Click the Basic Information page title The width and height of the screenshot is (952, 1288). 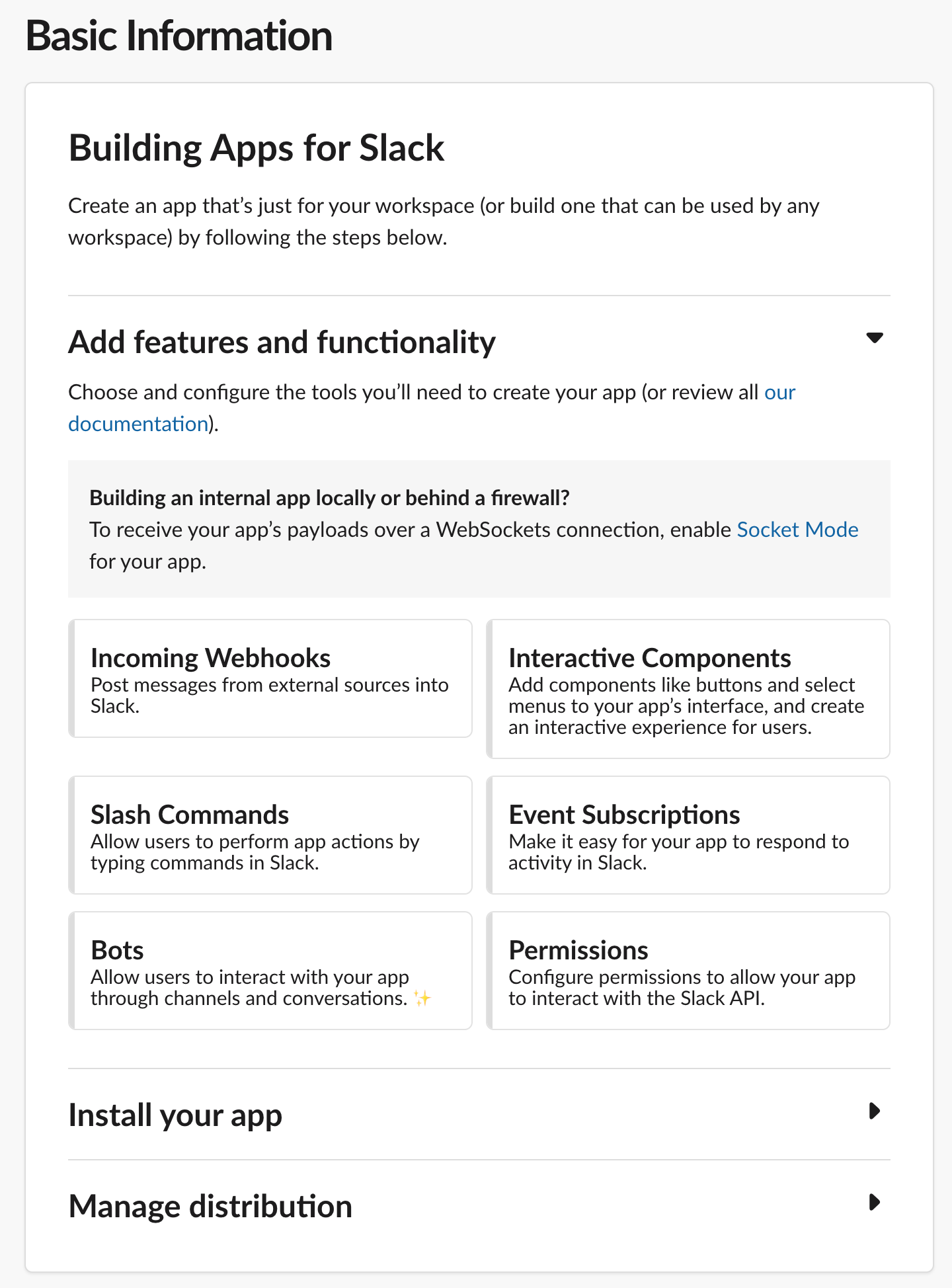pos(179,36)
